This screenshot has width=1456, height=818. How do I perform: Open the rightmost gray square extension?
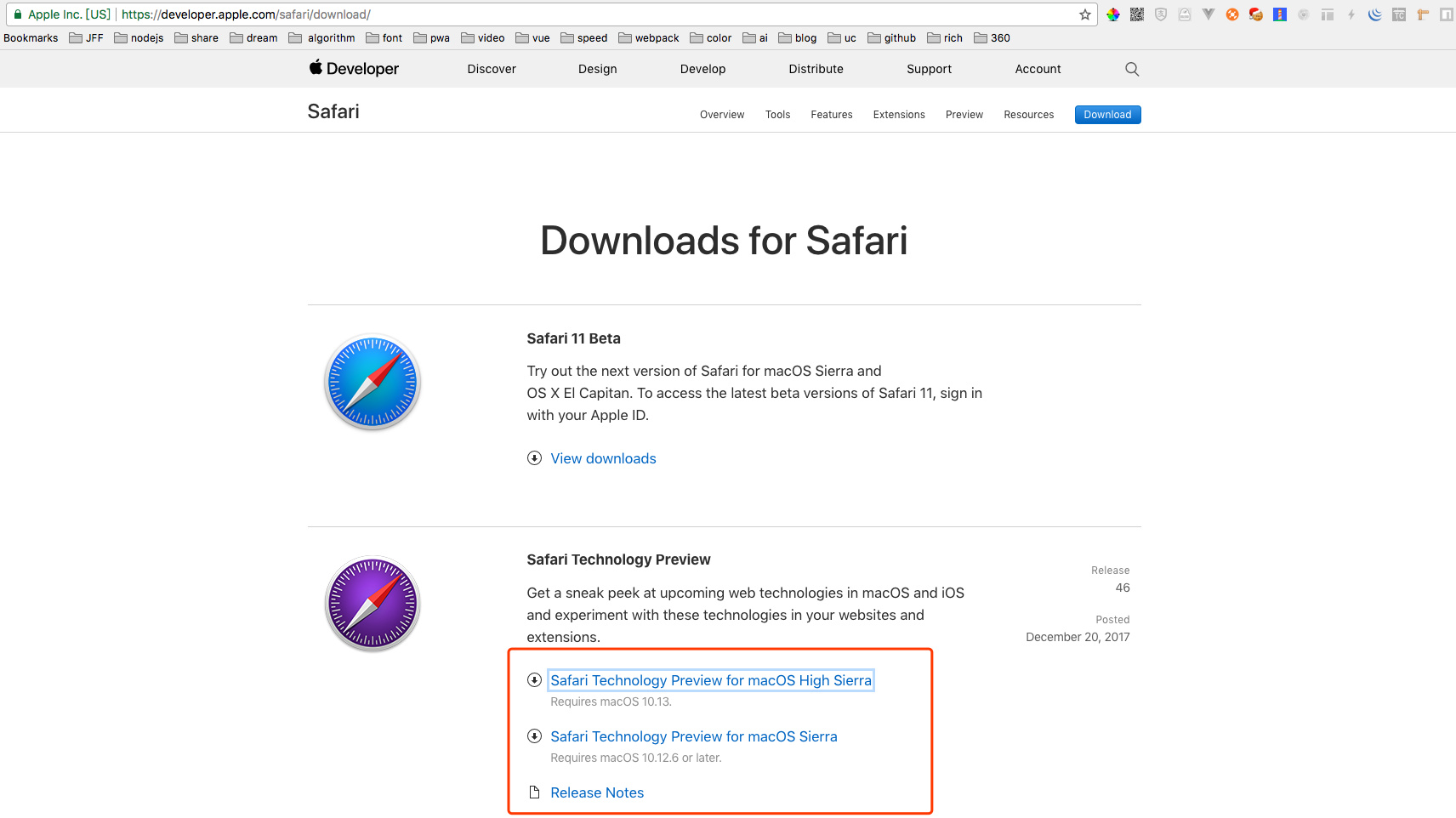tap(1446, 14)
